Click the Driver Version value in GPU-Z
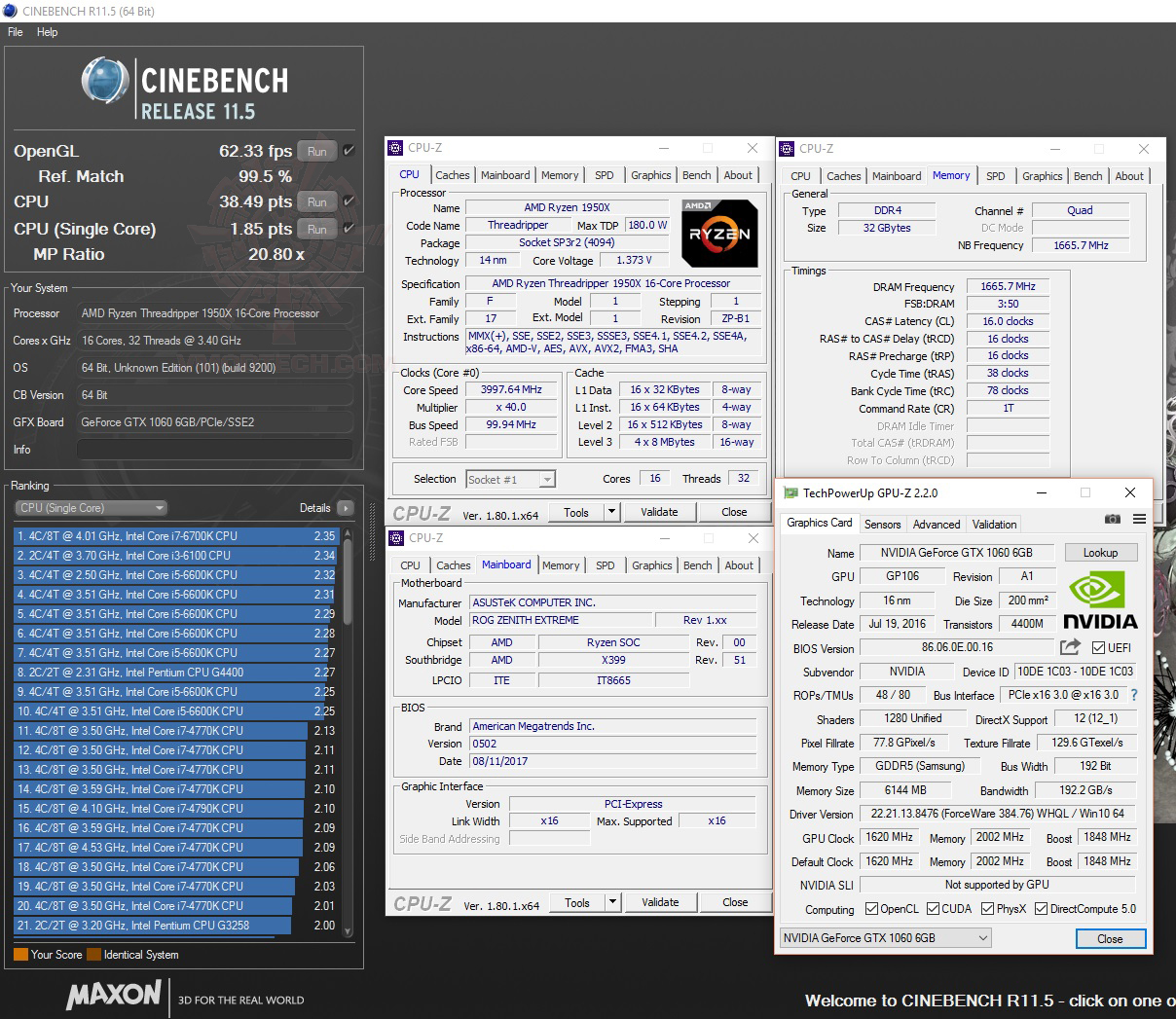 point(997,814)
